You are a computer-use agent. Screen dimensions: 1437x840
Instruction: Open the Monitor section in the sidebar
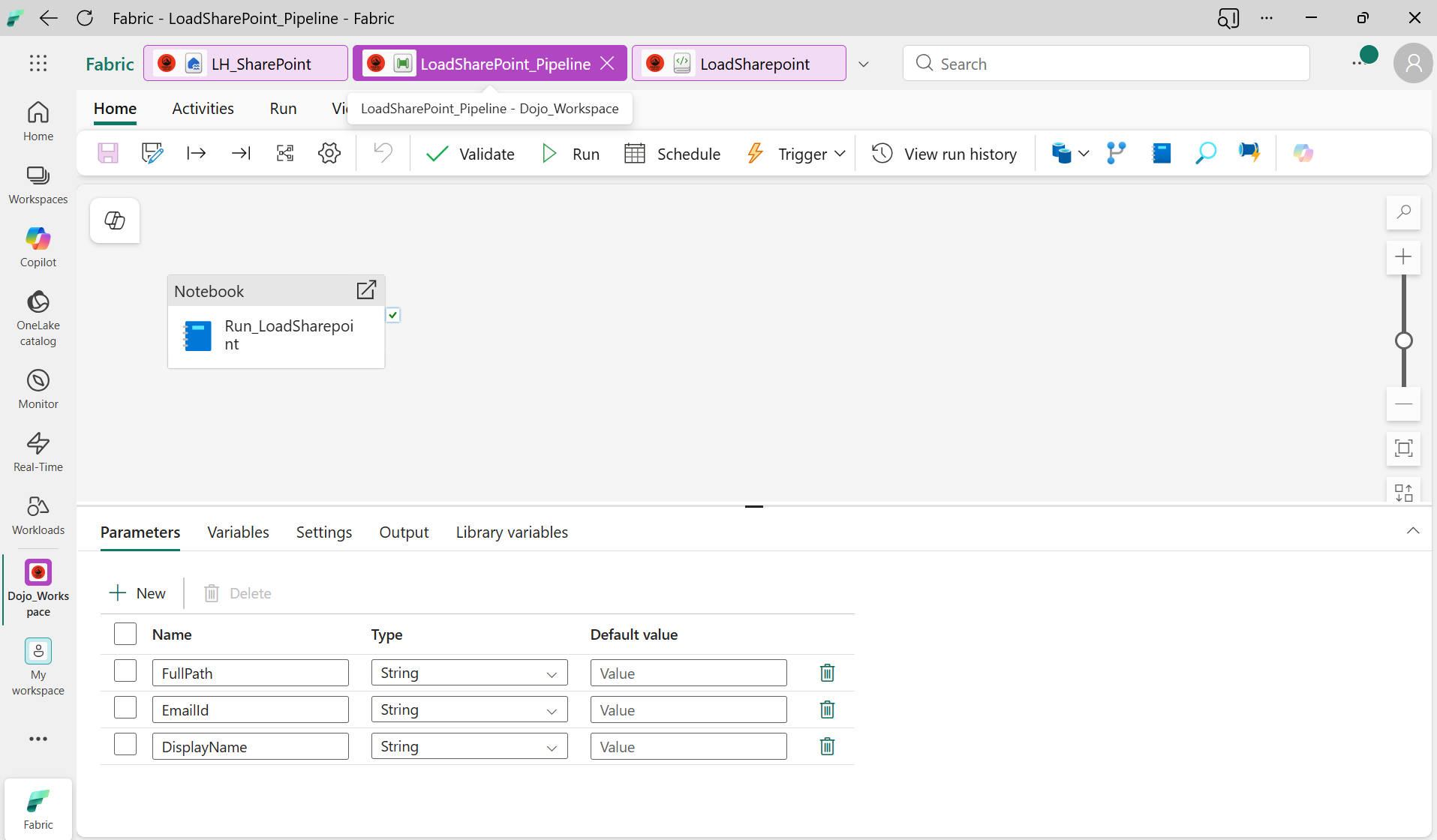[38, 386]
